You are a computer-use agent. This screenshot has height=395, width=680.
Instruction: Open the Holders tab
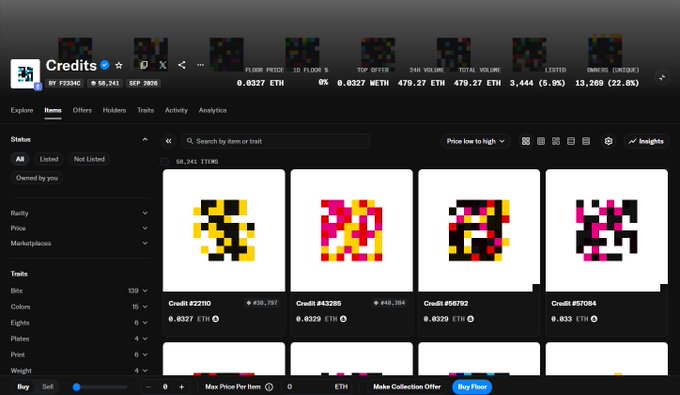[114, 110]
